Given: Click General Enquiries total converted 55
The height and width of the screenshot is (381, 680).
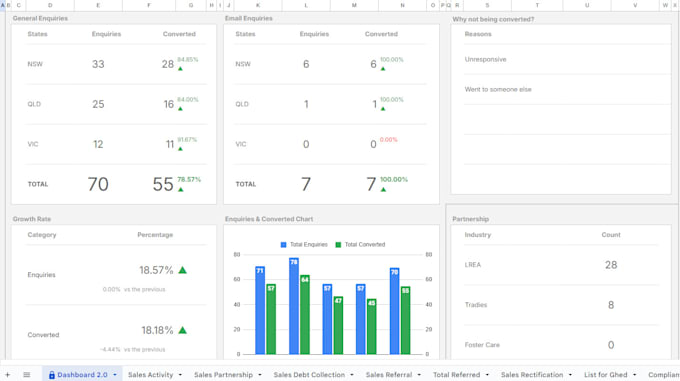Looking at the screenshot, I should pyautogui.click(x=163, y=184).
